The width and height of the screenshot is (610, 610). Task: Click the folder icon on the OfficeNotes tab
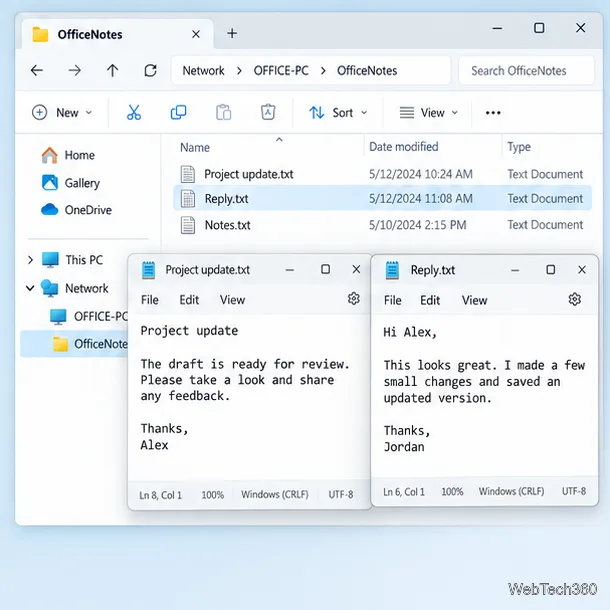coord(40,34)
